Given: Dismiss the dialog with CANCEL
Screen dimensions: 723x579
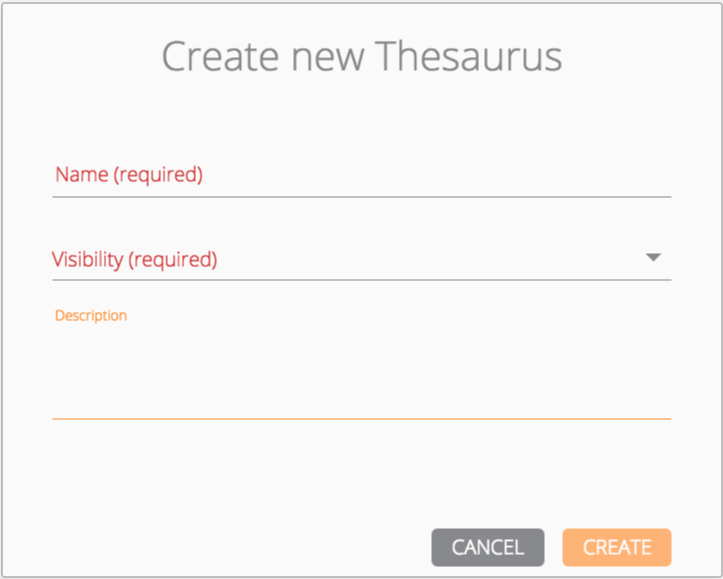Looking at the screenshot, I should point(488,547).
